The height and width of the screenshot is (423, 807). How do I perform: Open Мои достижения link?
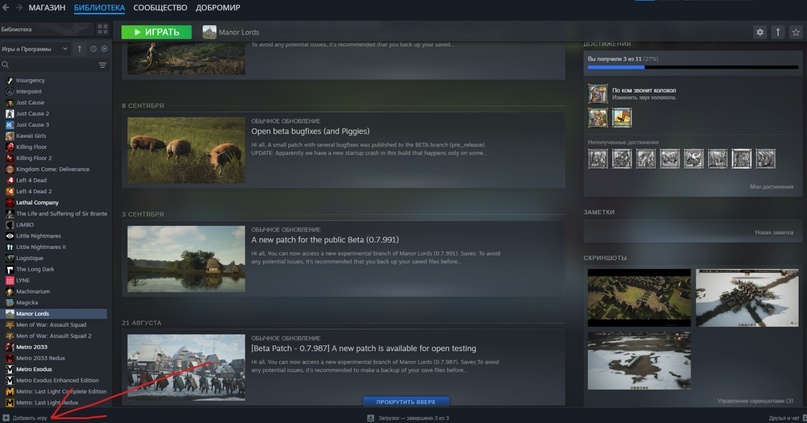pyautogui.click(x=771, y=187)
